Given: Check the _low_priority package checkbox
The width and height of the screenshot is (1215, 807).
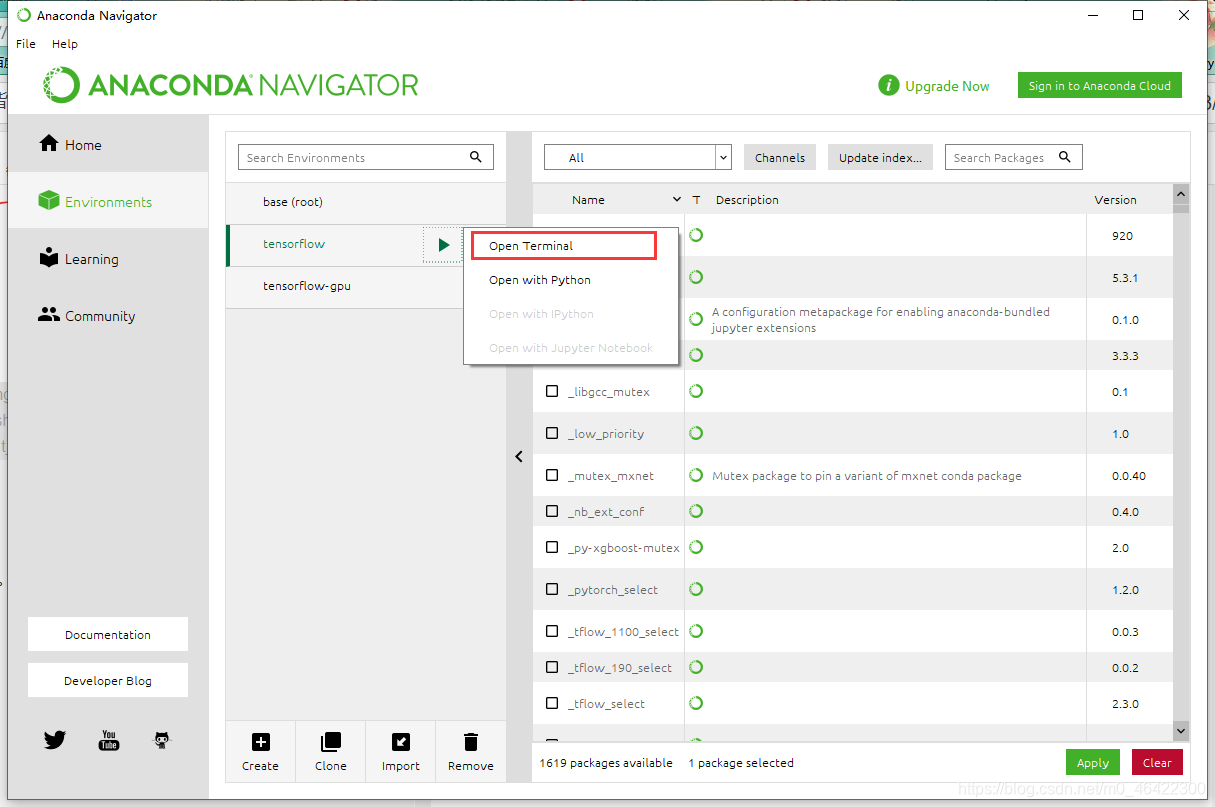Looking at the screenshot, I should [552, 433].
